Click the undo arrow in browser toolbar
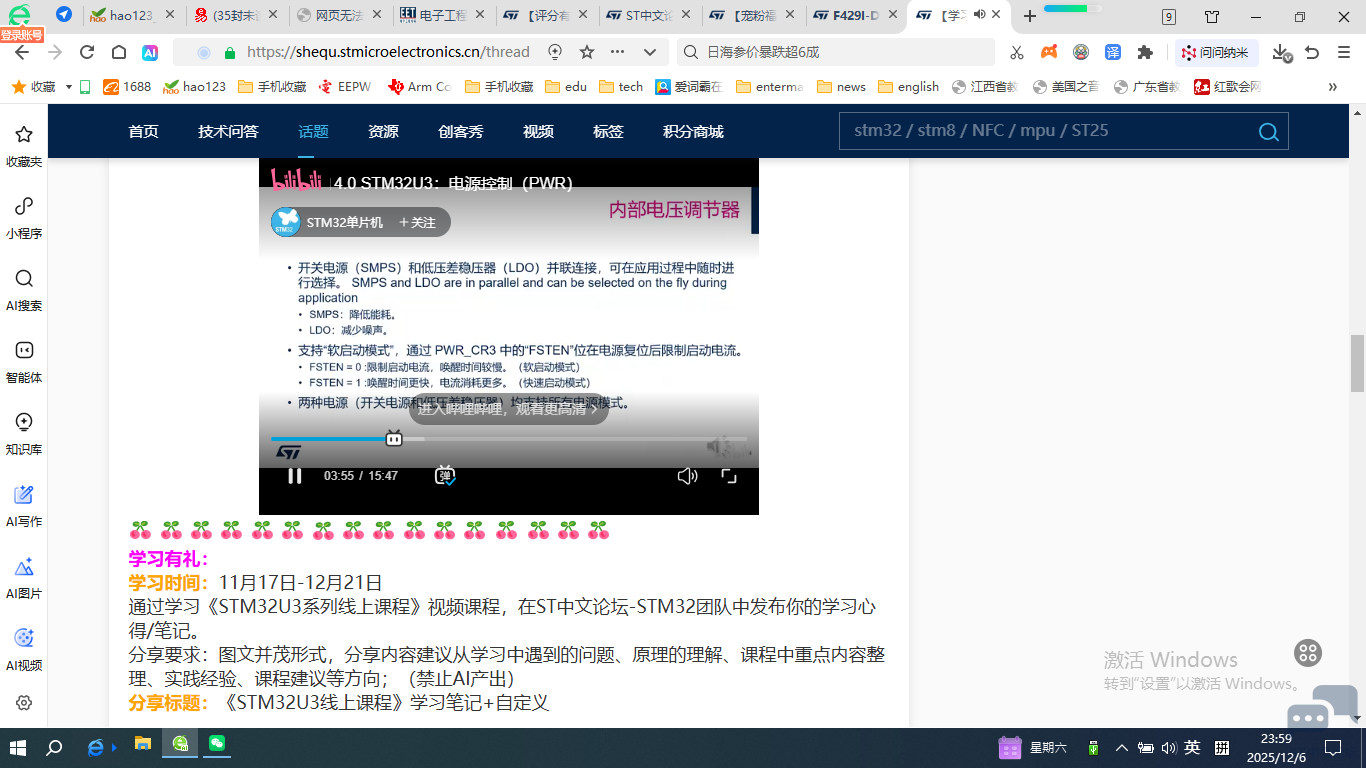The image size is (1366, 768). 1312,52
